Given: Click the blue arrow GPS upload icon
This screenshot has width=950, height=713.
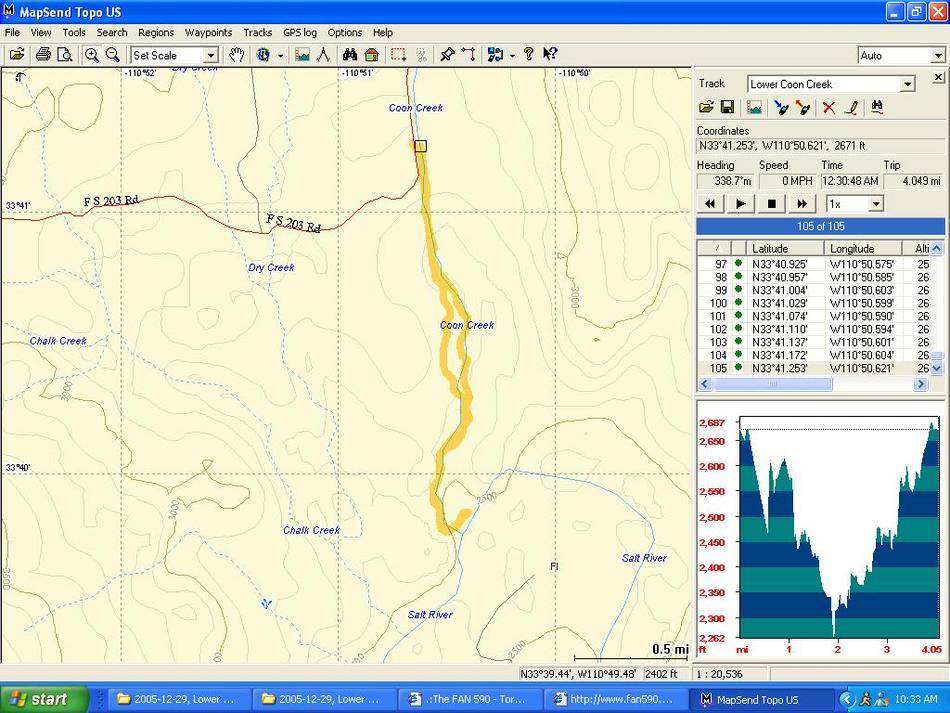Looking at the screenshot, I should tap(781, 108).
